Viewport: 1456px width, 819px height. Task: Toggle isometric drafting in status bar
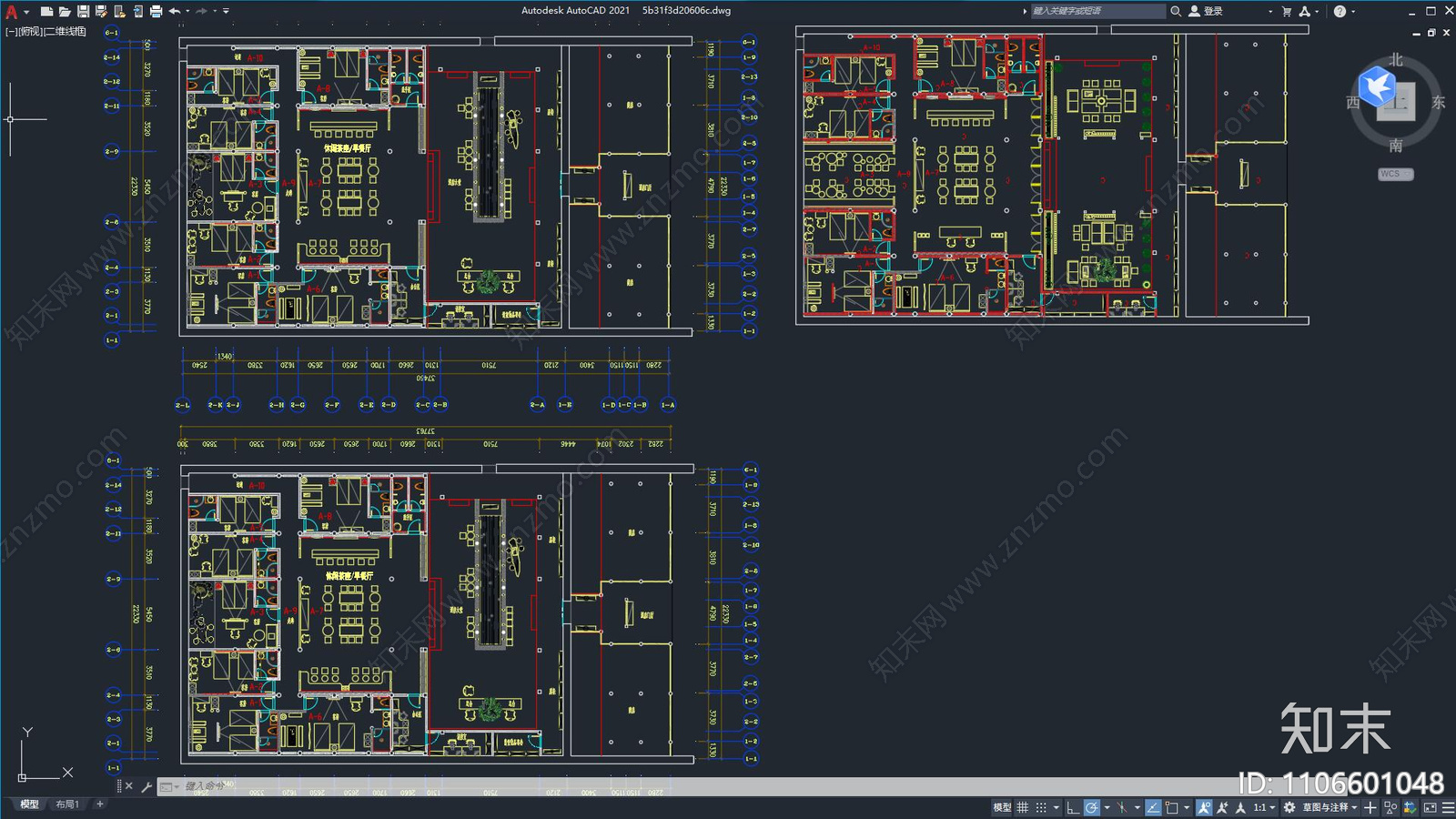click(1122, 807)
